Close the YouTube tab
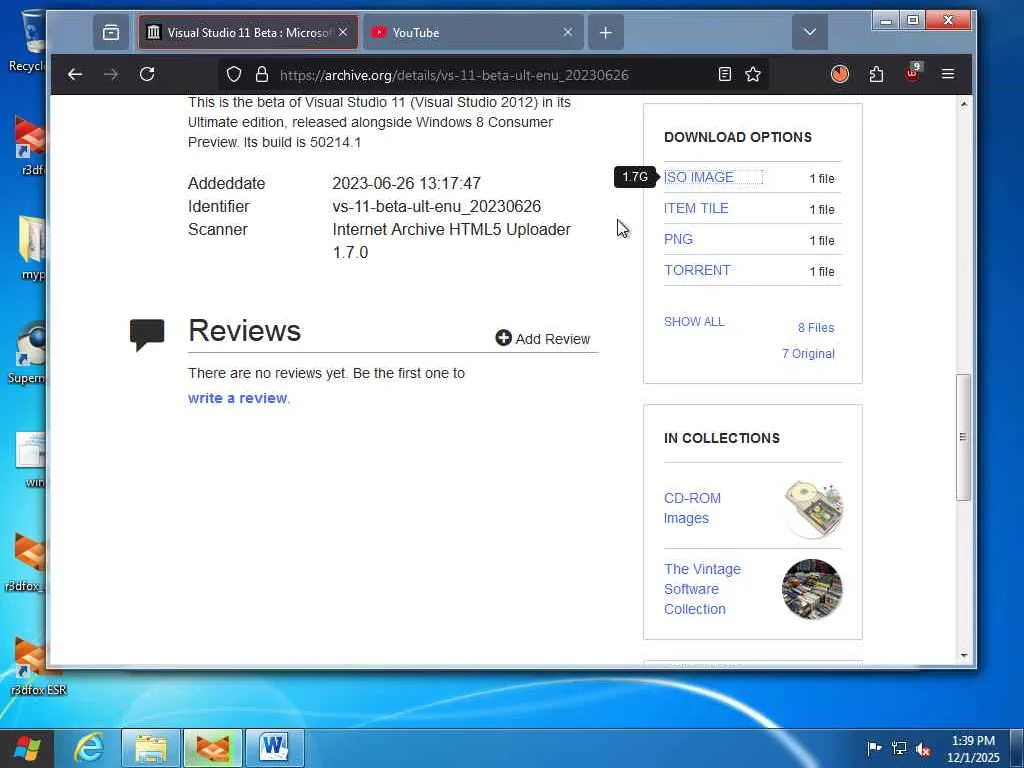The width and height of the screenshot is (1024, 768). [568, 32]
